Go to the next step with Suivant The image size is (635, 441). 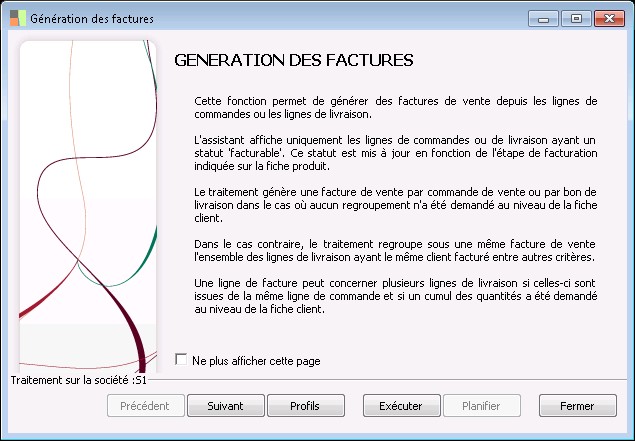pyautogui.click(x=225, y=406)
